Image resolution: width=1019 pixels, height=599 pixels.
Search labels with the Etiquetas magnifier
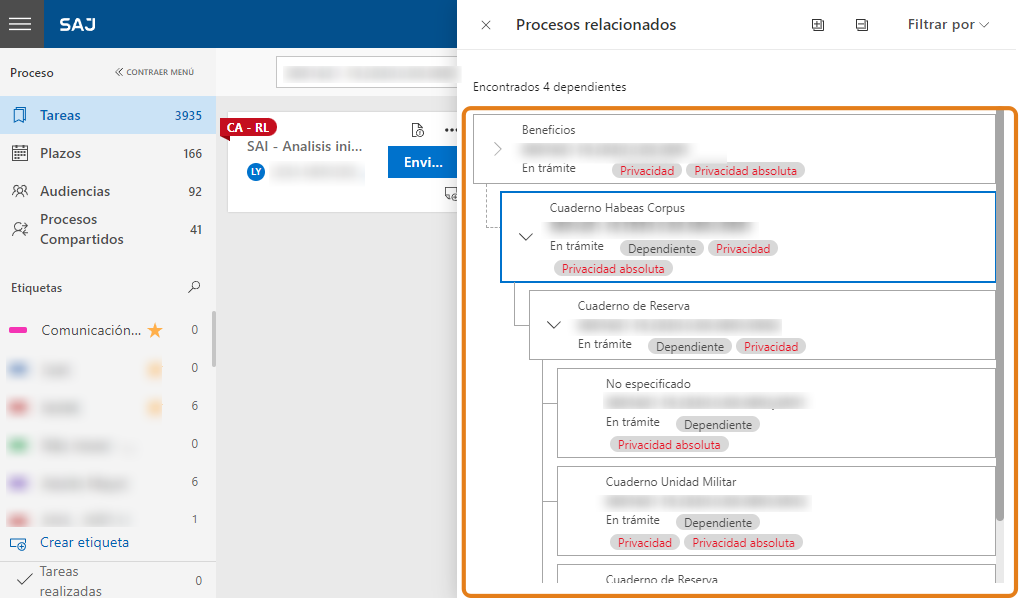coord(194,288)
